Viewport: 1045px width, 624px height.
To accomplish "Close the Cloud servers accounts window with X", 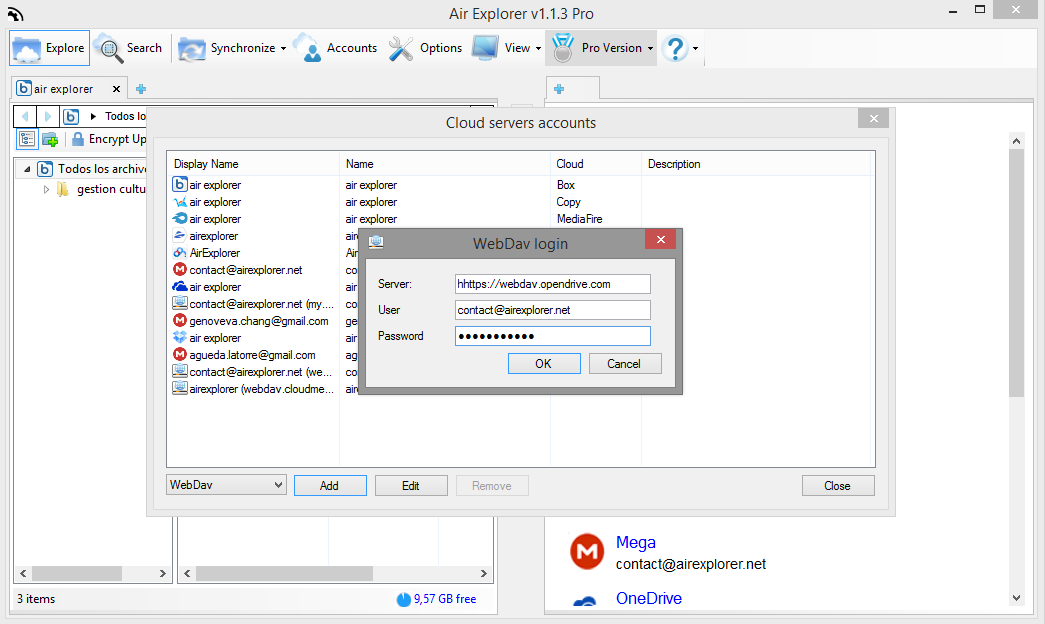I will click(874, 119).
